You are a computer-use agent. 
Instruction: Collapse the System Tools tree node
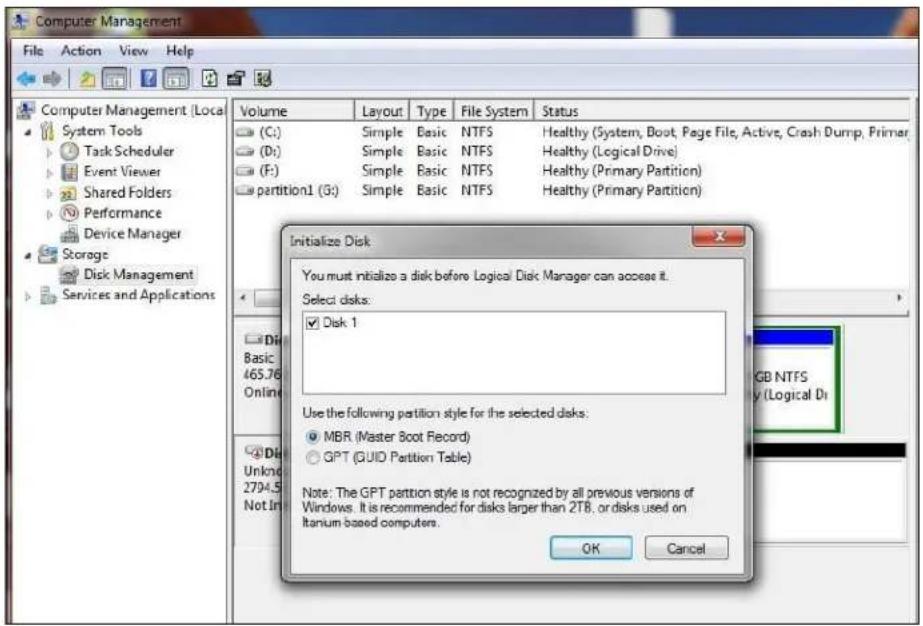click(x=28, y=132)
